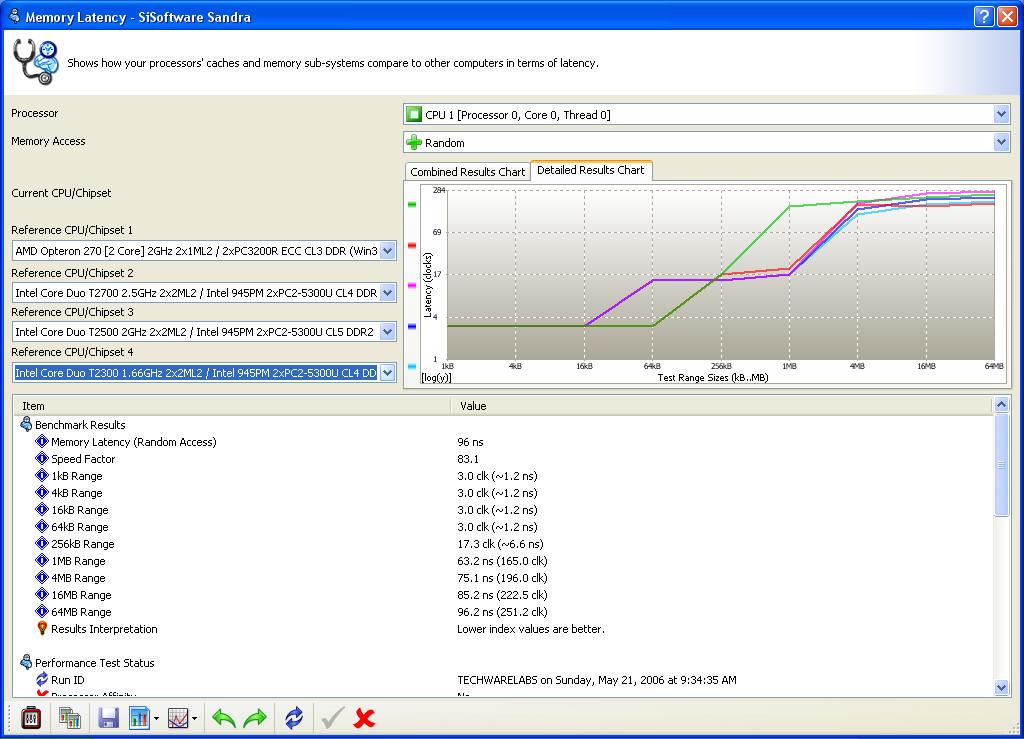Open the line graph icon's dropdown arrow

(x=195, y=719)
